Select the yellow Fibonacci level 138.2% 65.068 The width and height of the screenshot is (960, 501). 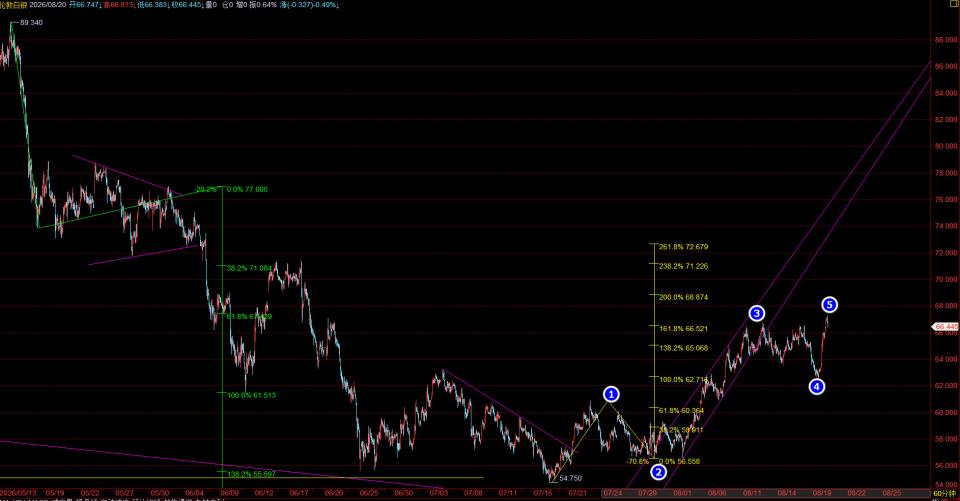pos(683,348)
